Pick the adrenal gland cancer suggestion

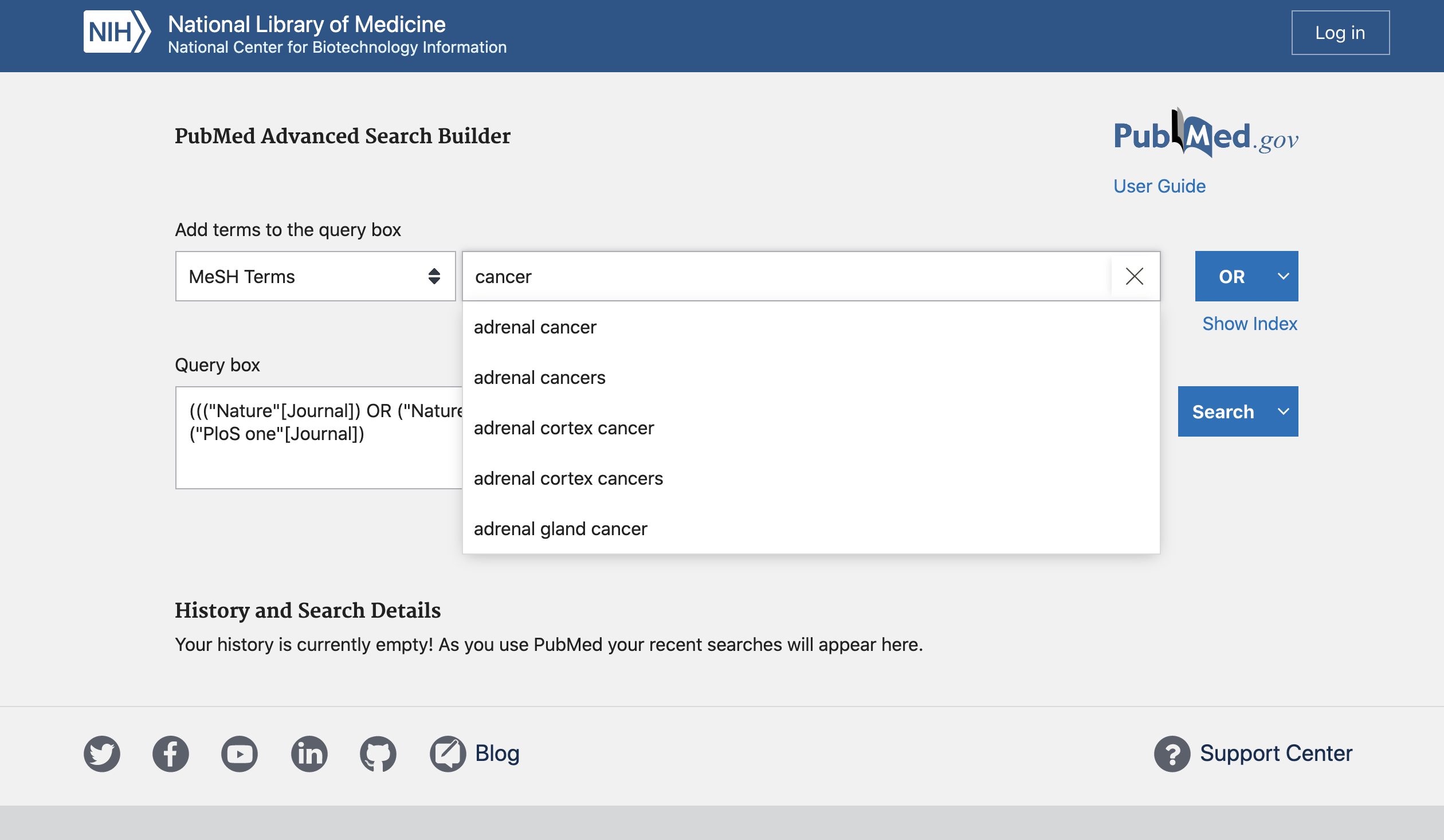click(x=560, y=529)
